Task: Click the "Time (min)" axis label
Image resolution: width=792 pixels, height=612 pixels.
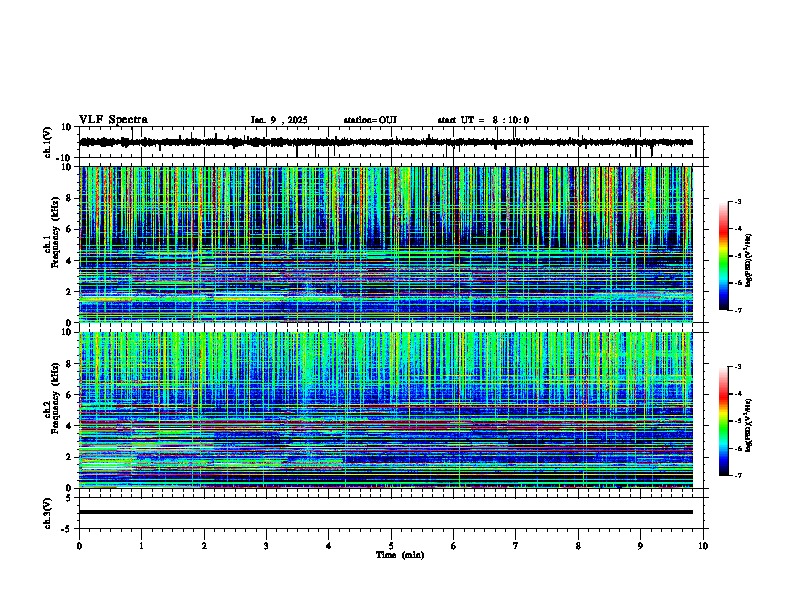Action: (400, 555)
